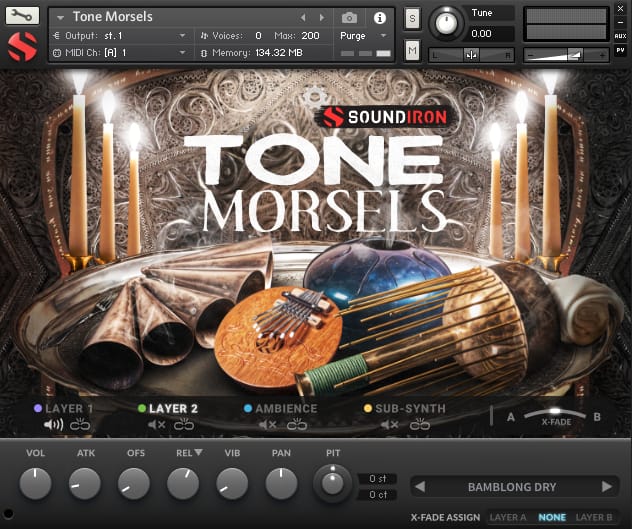Toggle the Solo S button
This screenshot has height=529, width=632.
(x=412, y=18)
